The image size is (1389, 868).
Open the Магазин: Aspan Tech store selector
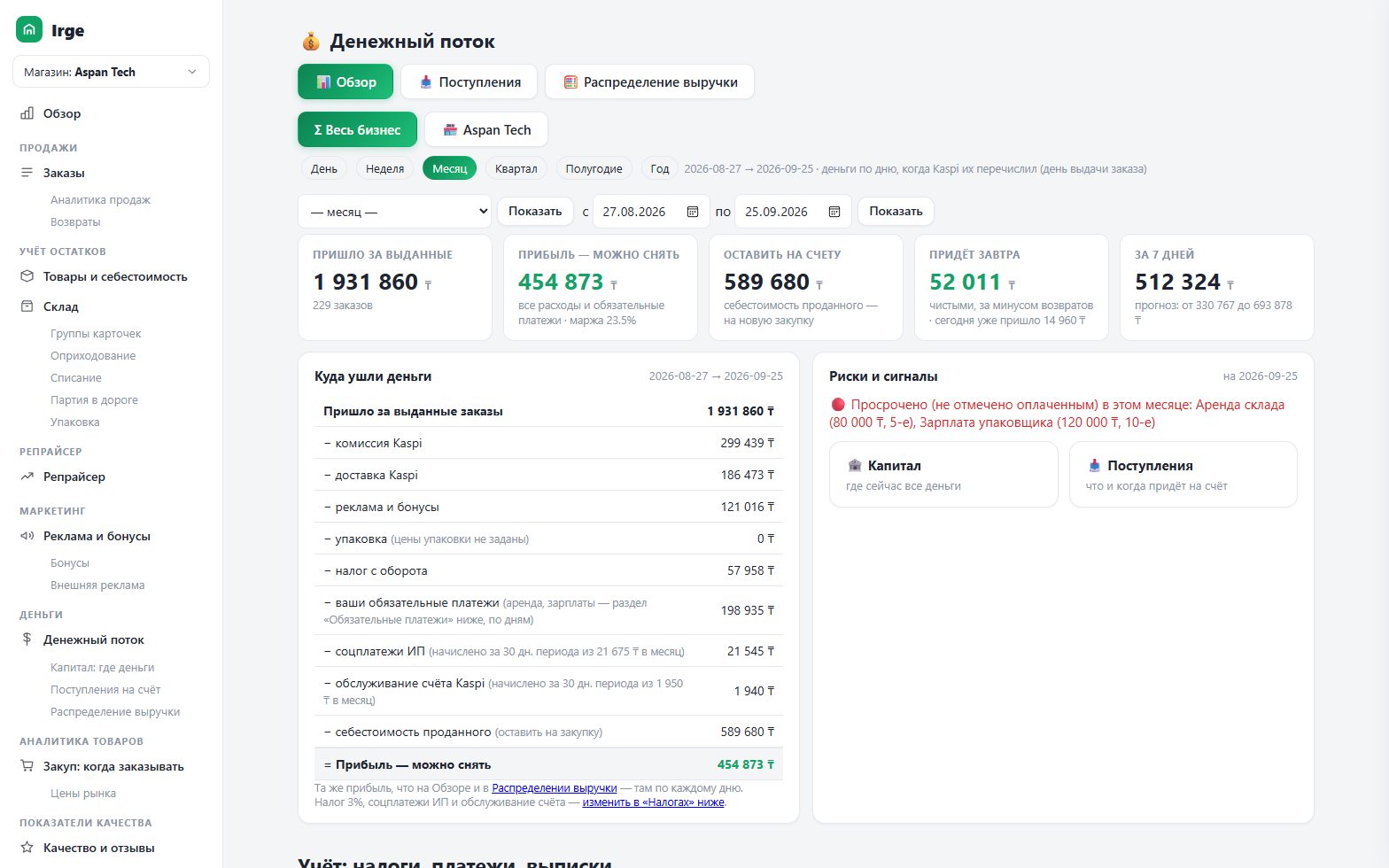point(111,72)
